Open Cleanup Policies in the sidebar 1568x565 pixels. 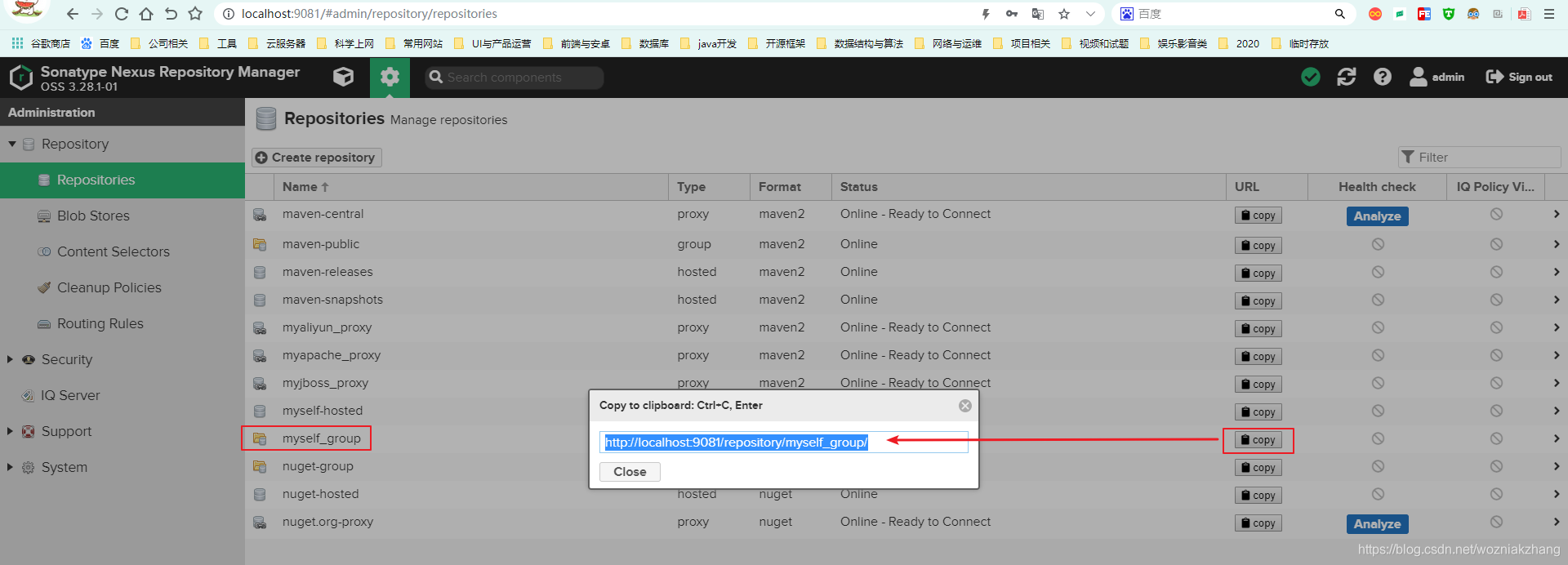pyautogui.click(x=122, y=287)
